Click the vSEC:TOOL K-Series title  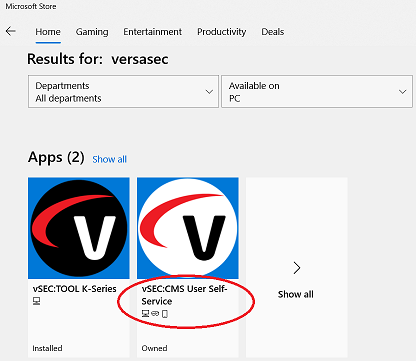[75, 289]
